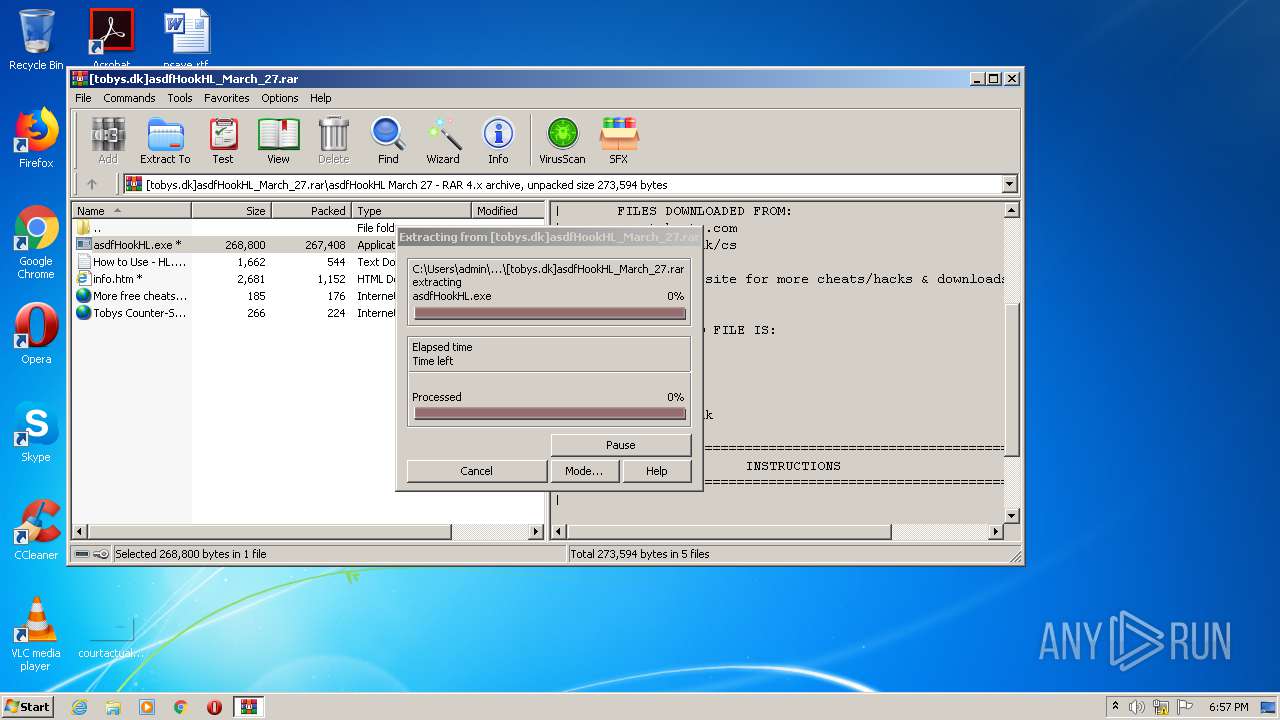Select the asdfHookHL.exe file row
The width and height of the screenshot is (1280, 720).
pyautogui.click(x=235, y=245)
